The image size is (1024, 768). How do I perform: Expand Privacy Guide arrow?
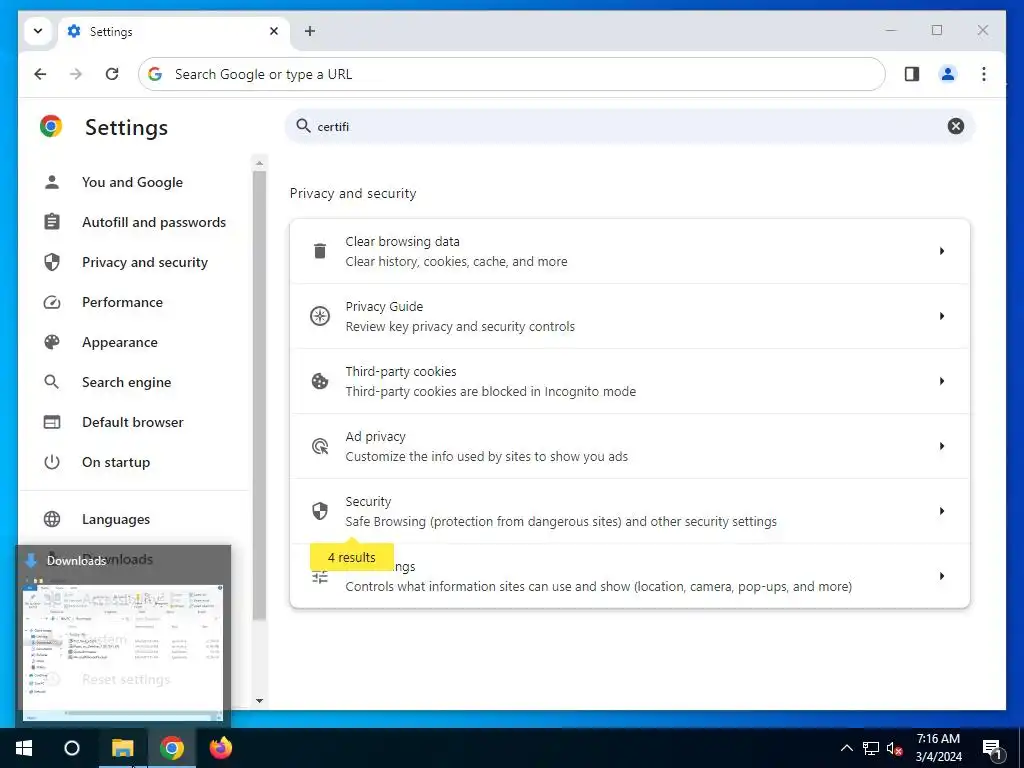click(x=942, y=316)
